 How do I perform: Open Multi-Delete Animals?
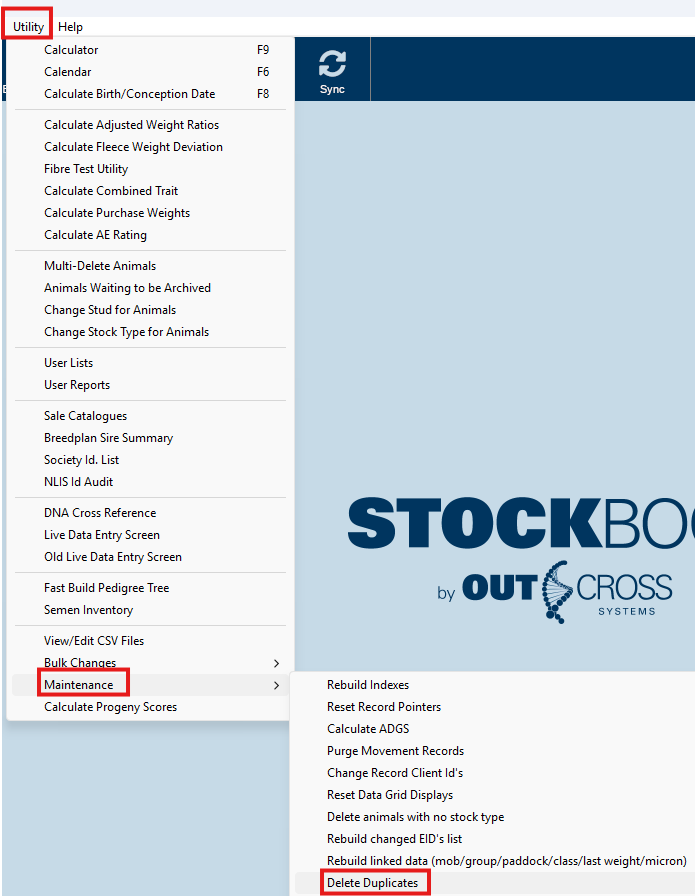(100, 266)
